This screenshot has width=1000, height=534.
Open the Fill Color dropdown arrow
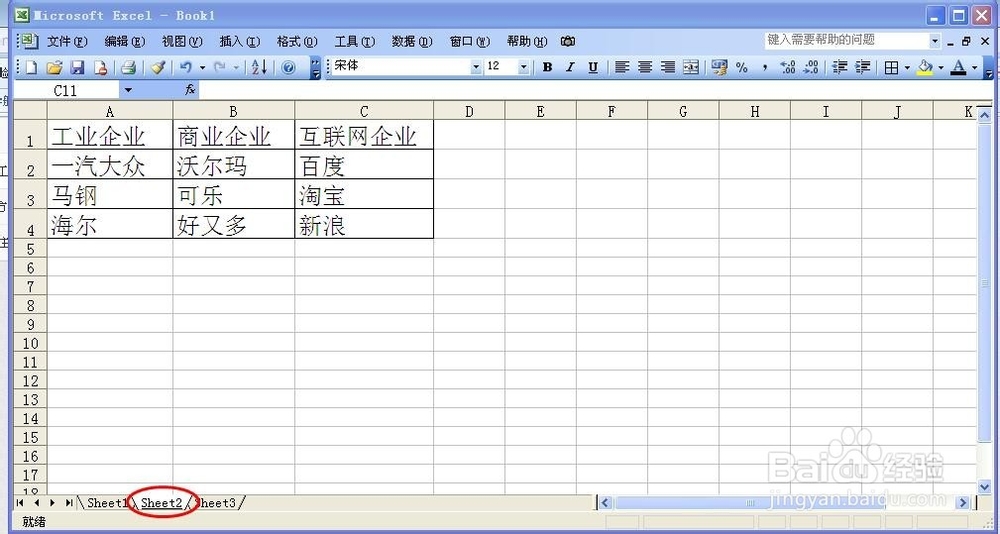point(941,67)
